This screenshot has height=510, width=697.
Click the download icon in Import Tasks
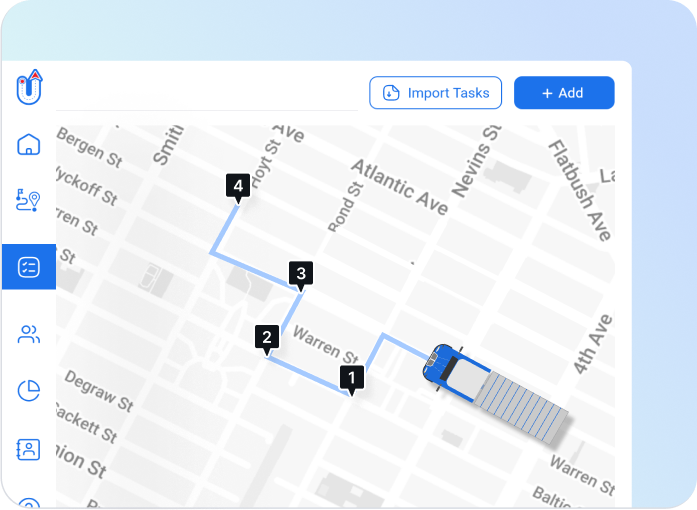click(x=391, y=93)
